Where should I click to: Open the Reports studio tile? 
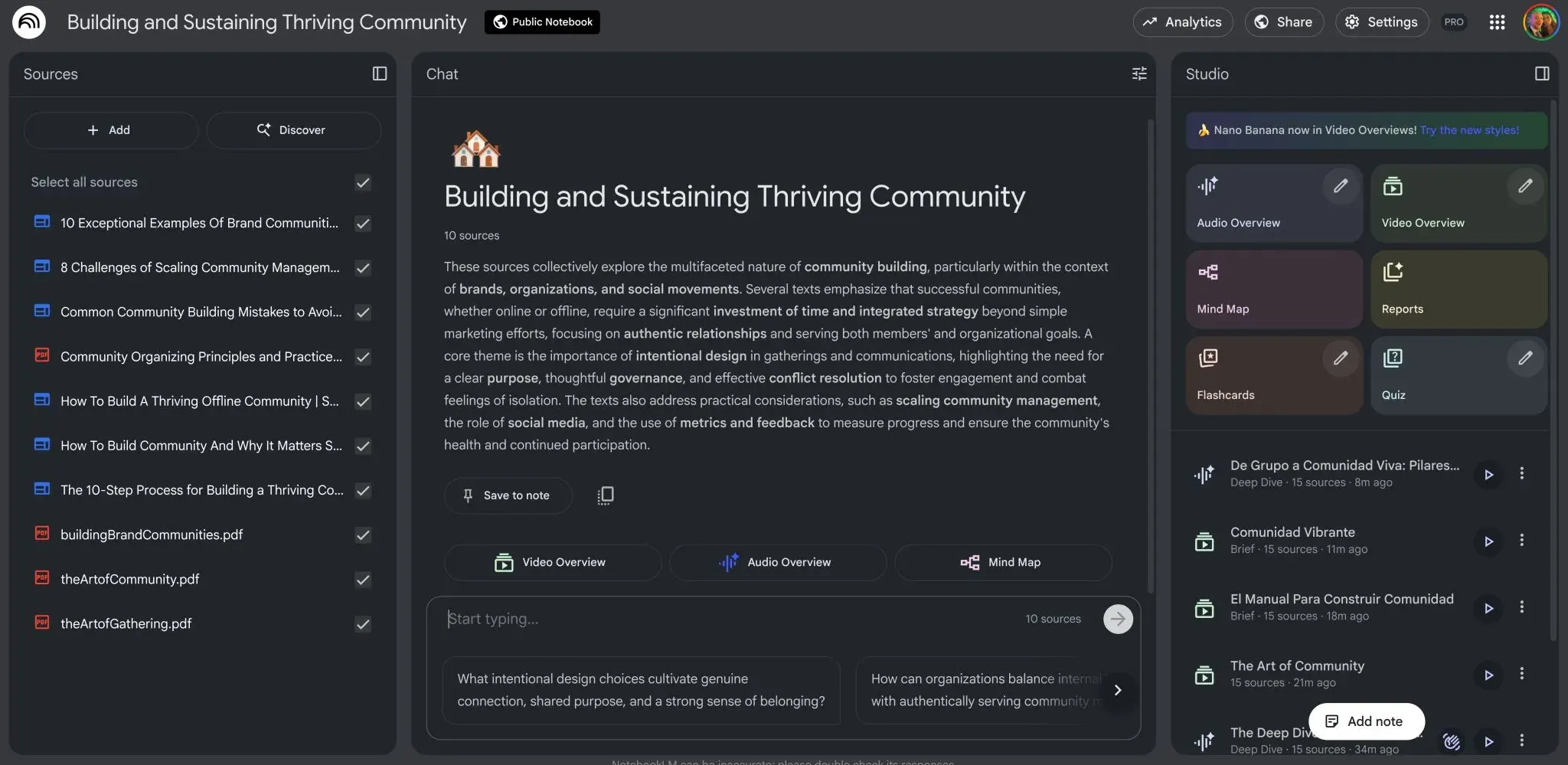point(1459,289)
